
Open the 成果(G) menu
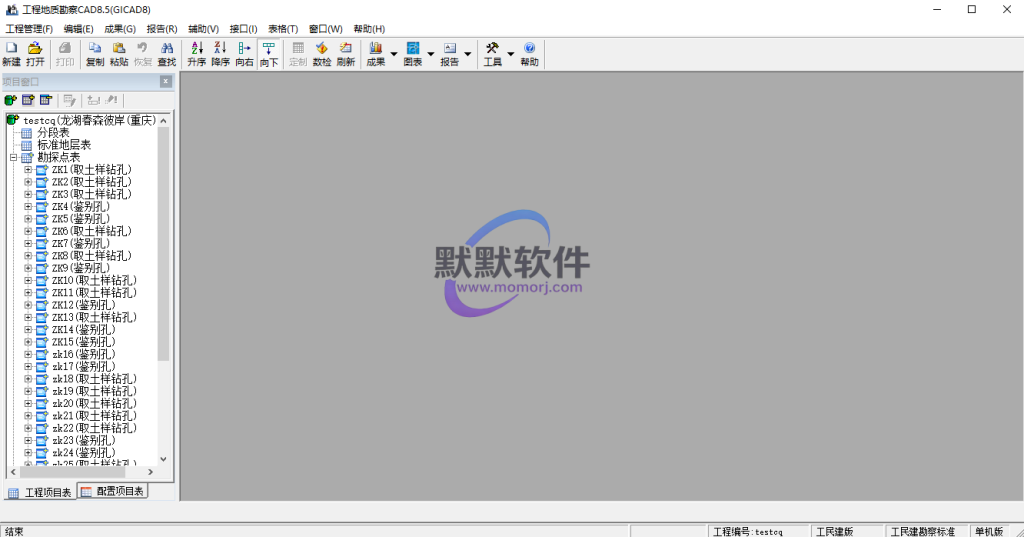(x=120, y=29)
